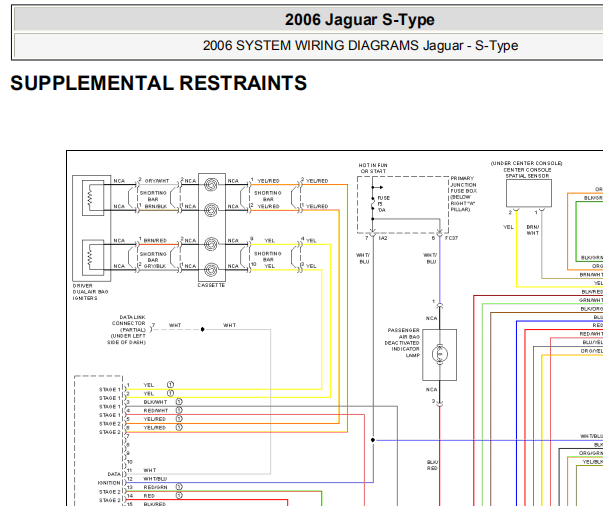Screen dimensions: 603x506
Task: Click the BRN/BLK wire label
Action: [x=156, y=206]
